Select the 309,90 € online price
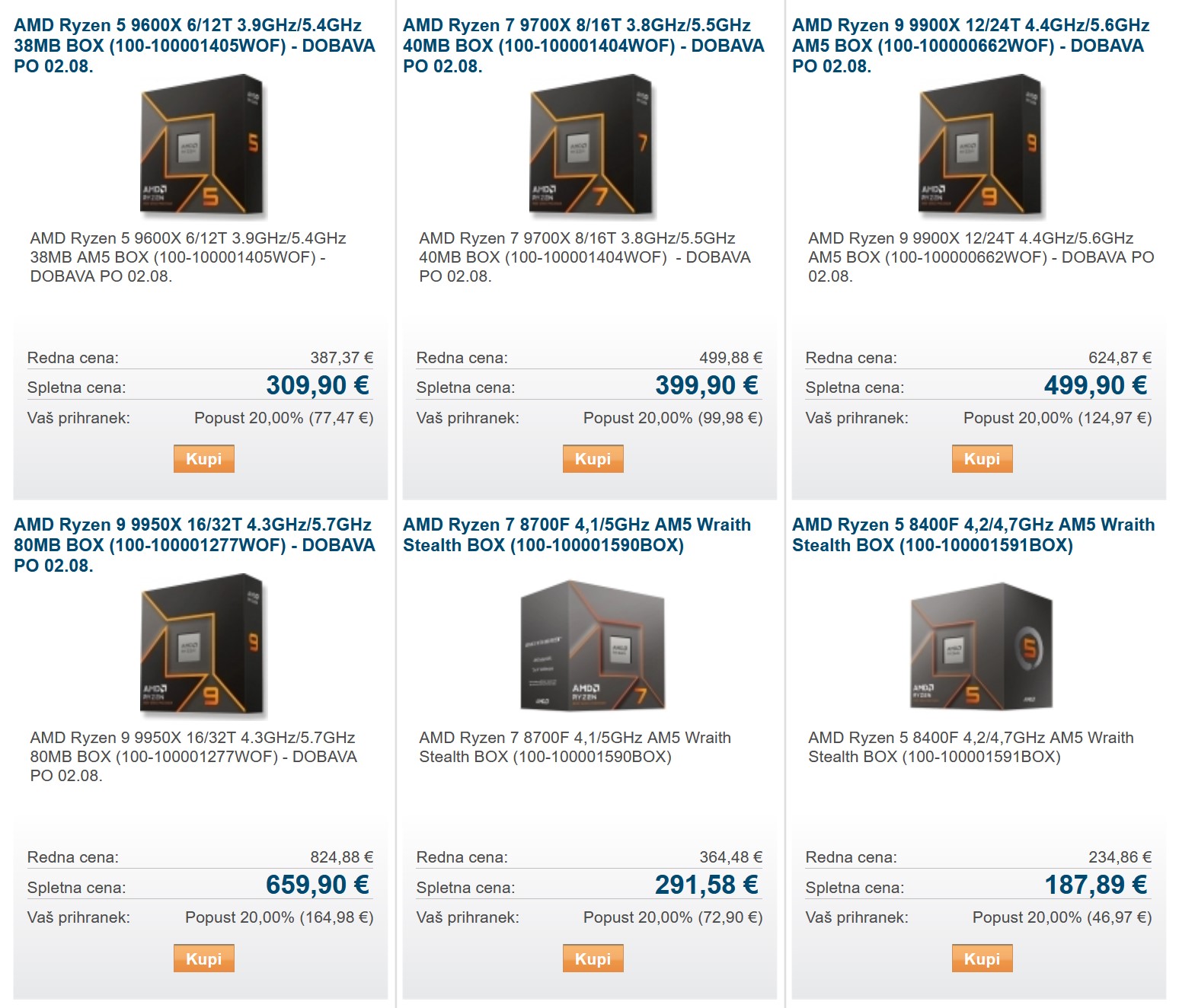 point(318,385)
